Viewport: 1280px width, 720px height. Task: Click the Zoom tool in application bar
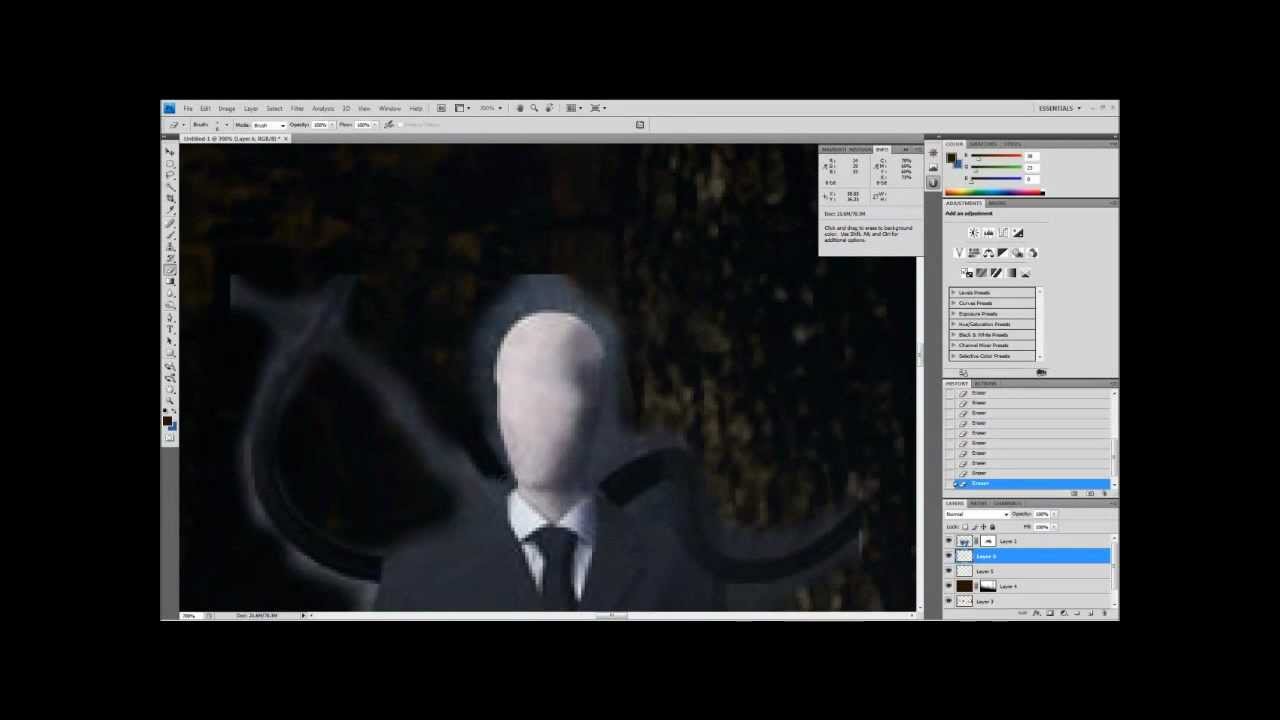click(534, 108)
